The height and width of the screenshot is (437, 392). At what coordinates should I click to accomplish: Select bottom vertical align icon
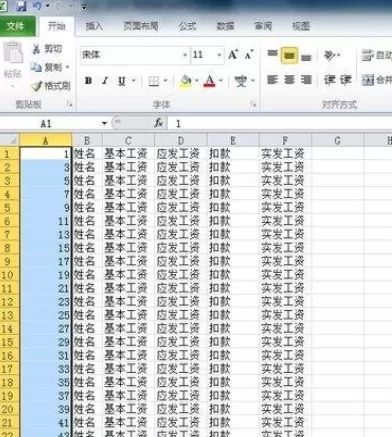306,57
